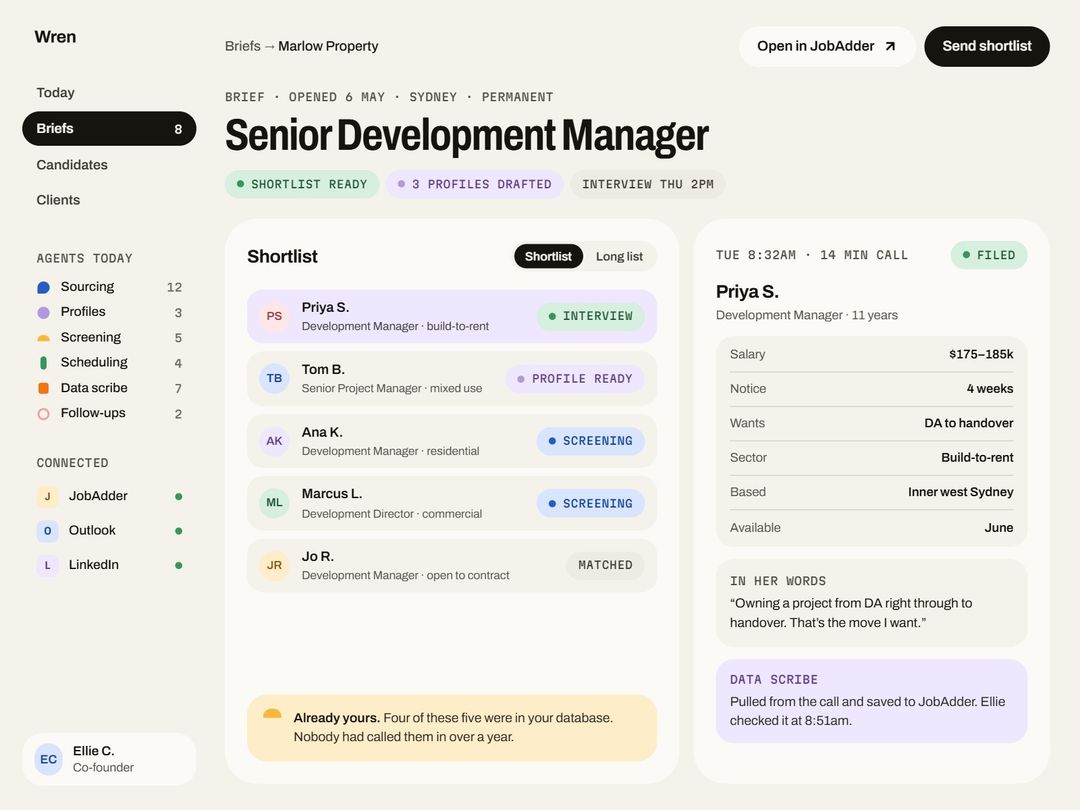The width and height of the screenshot is (1080, 810).
Task: Click the purple Profiles agent dot
Action: pyautogui.click(x=43, y=313)
